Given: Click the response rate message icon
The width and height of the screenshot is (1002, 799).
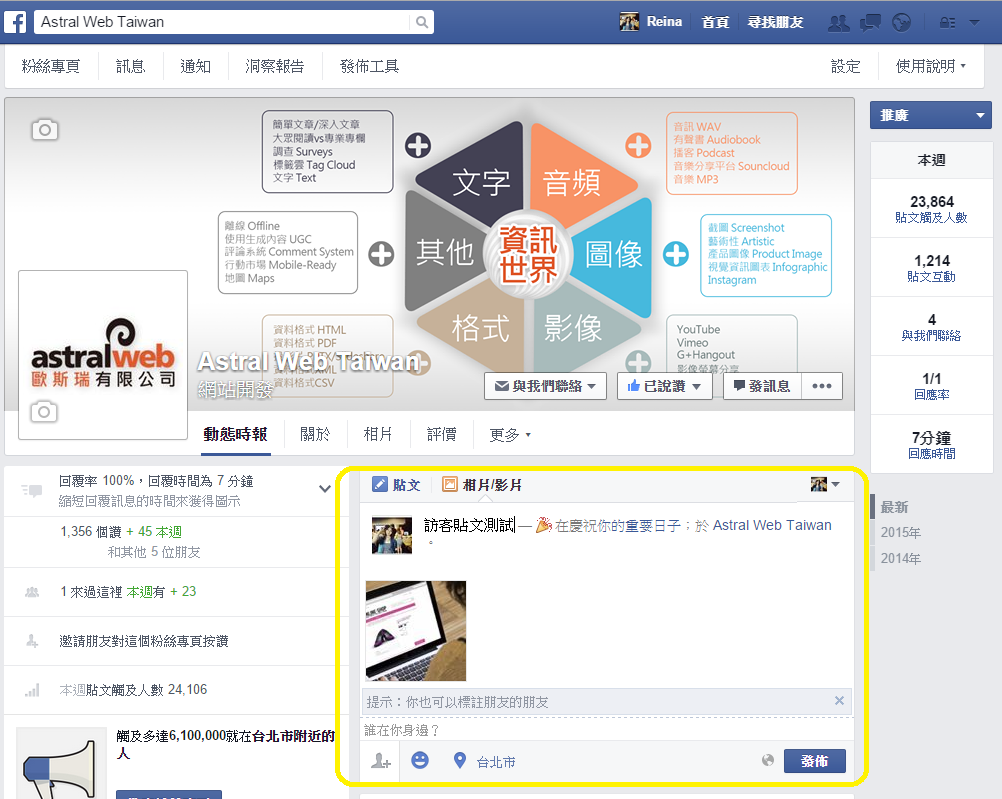Looking at the screenshot, I should 31,490.
